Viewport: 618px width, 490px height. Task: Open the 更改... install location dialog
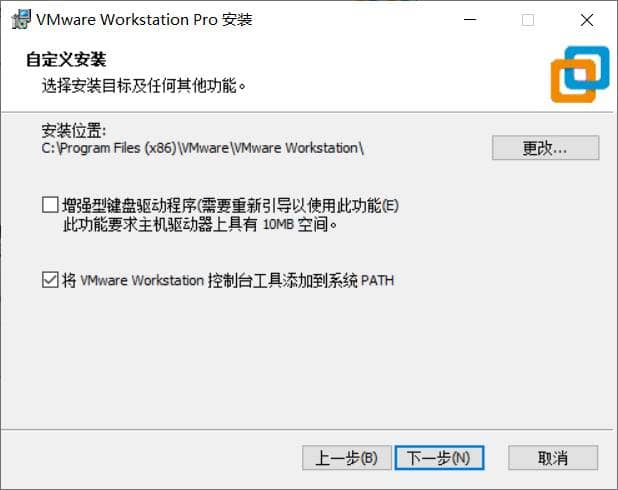tap(545, 148)
